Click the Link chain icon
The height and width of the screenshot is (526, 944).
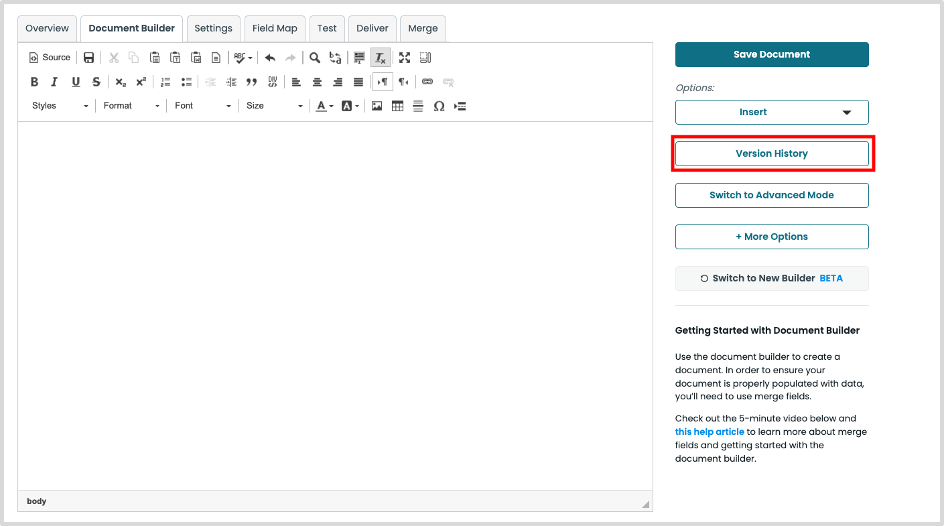[427, 82]
